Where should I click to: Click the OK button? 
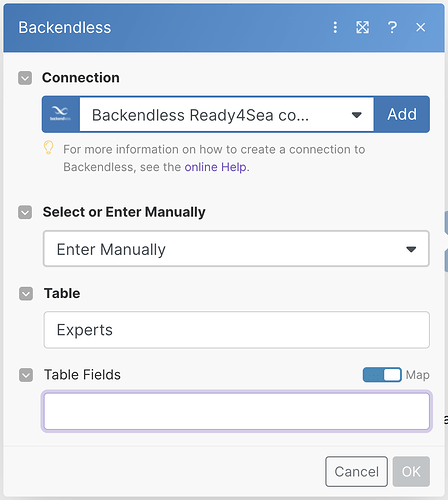[411, 472]
